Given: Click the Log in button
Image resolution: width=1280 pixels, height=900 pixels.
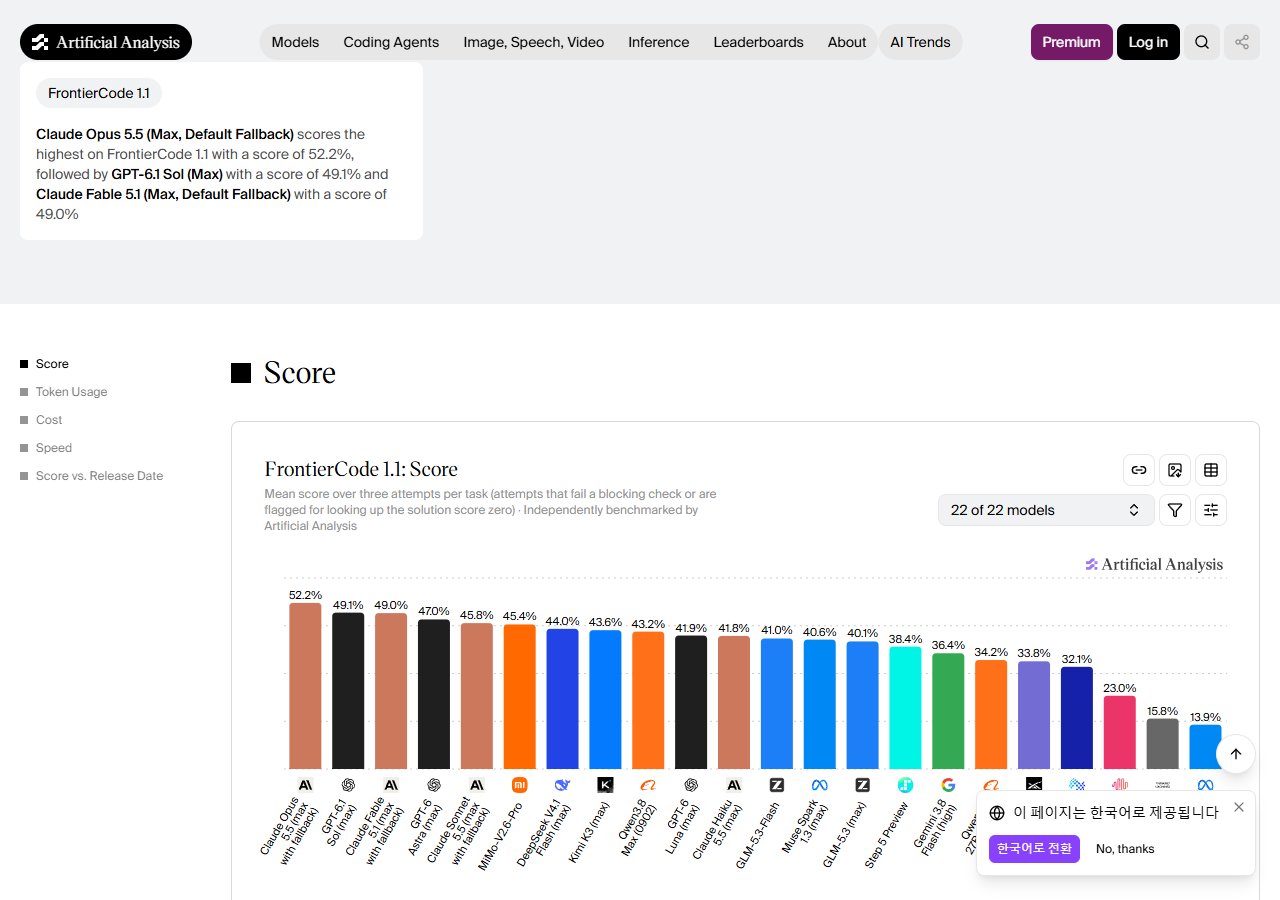Looking at the screenshot, I should [x=1148, y=42].
